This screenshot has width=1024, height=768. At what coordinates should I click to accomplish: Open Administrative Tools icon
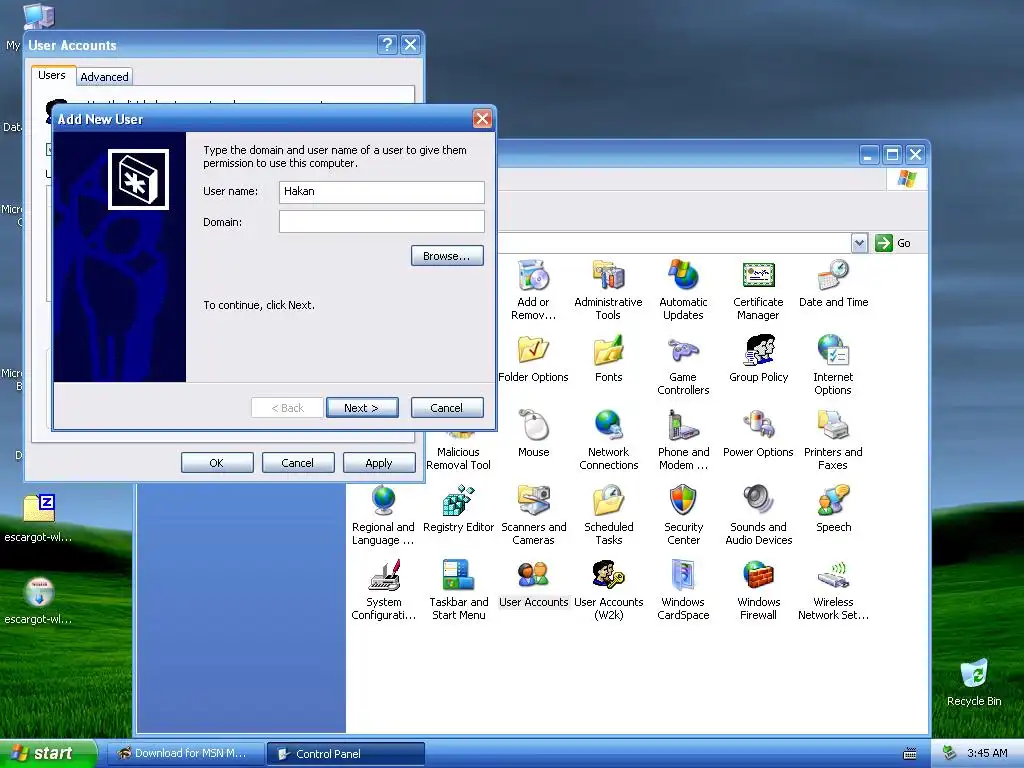[608, 289]
